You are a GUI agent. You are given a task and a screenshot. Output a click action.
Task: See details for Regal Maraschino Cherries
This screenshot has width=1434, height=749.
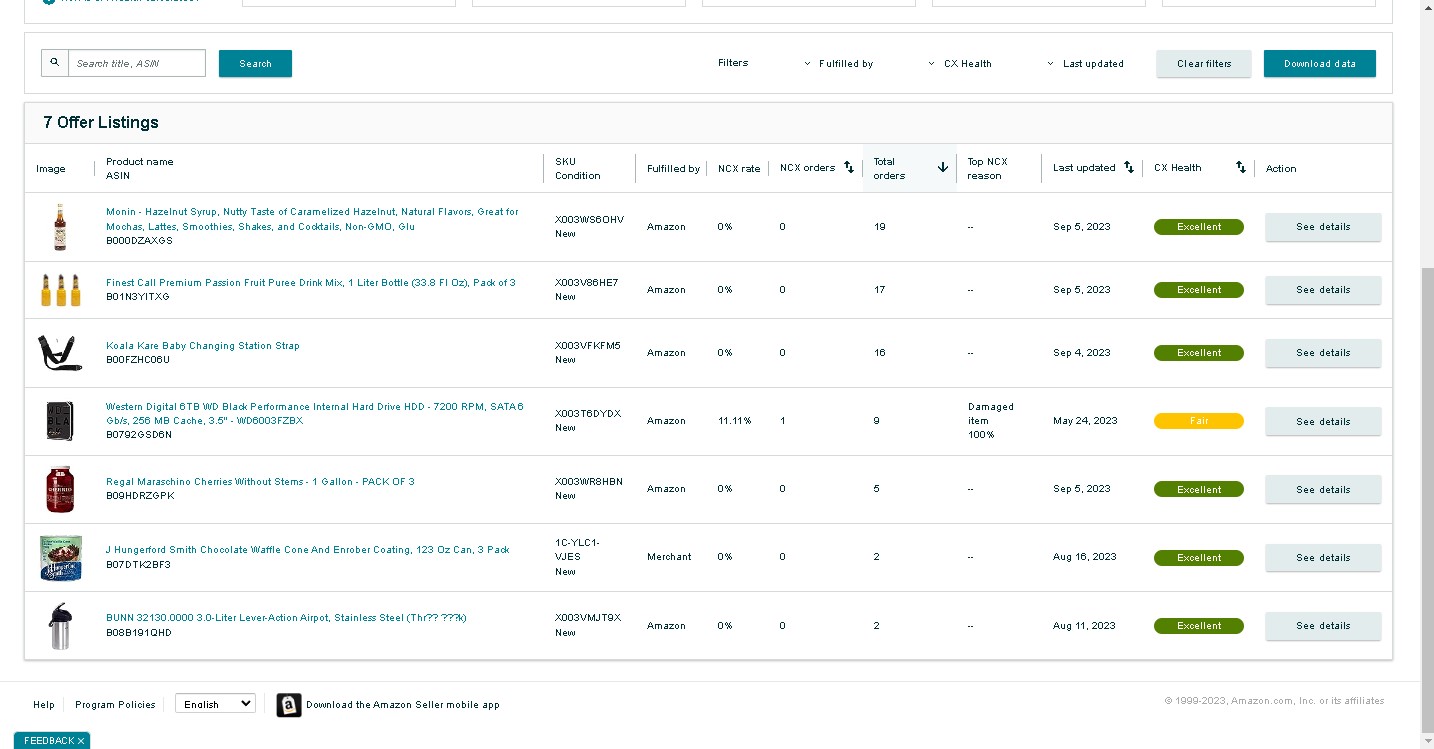[1323, 490]
